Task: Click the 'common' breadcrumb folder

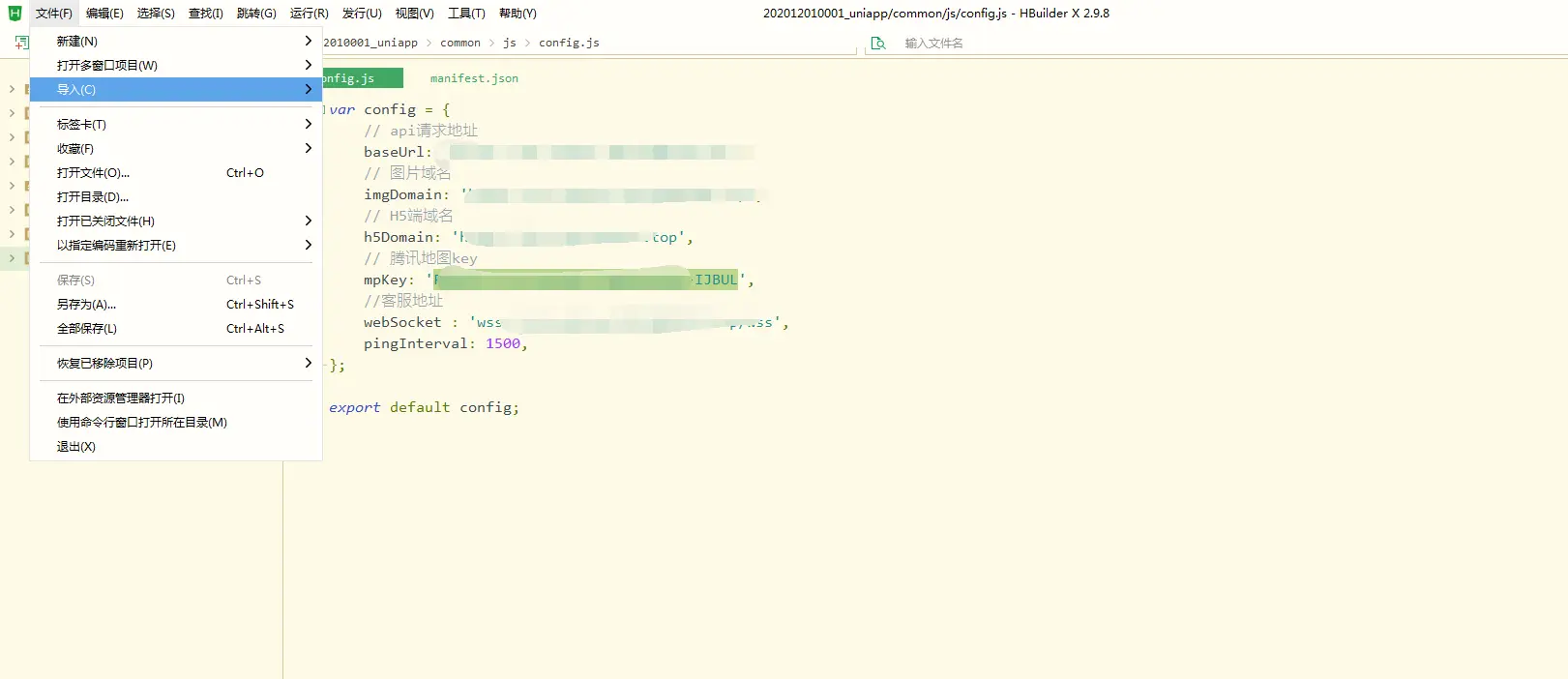Action: (x=460, y=43)
